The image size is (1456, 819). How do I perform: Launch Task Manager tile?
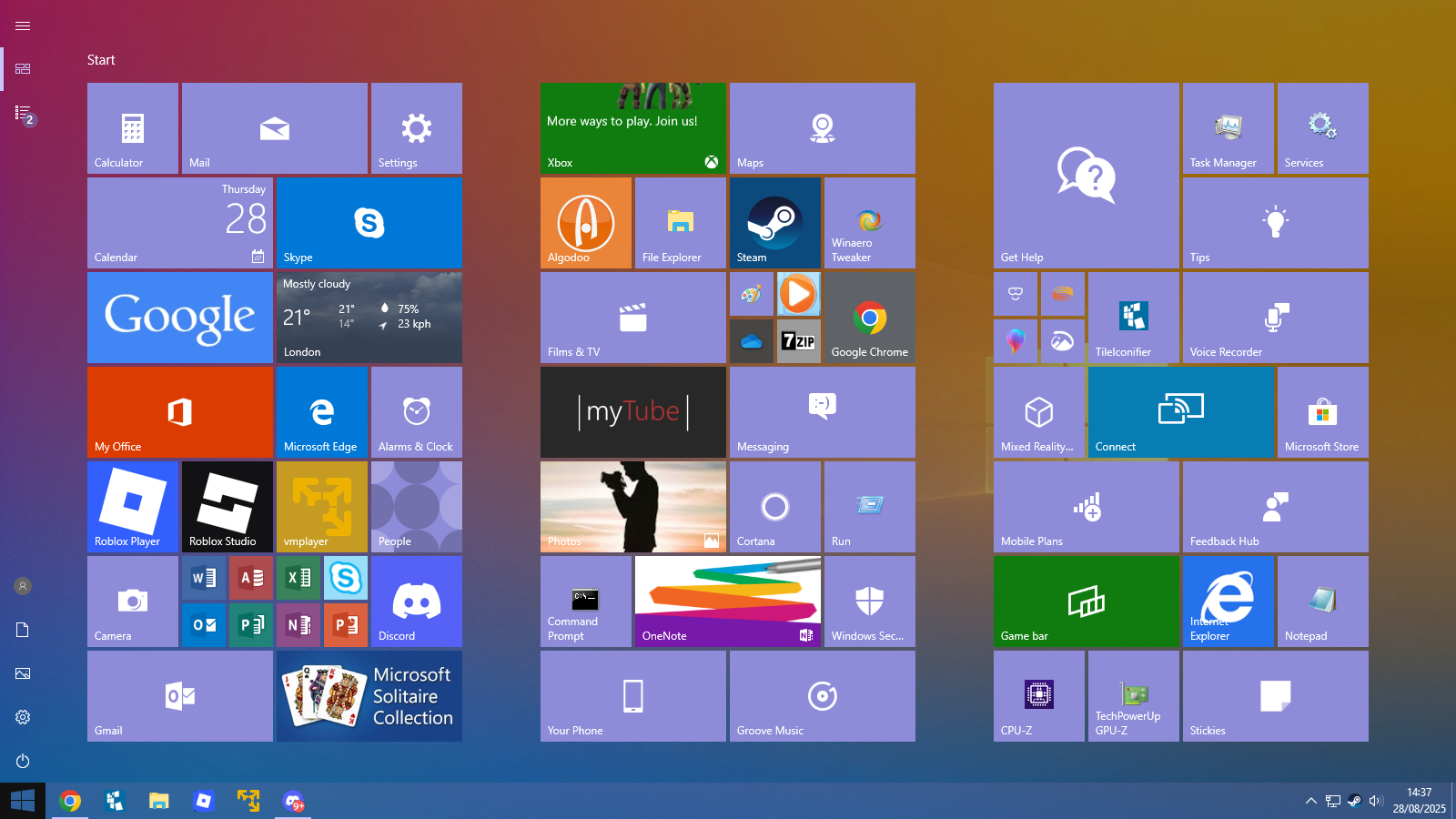(x=1228, y=128)
